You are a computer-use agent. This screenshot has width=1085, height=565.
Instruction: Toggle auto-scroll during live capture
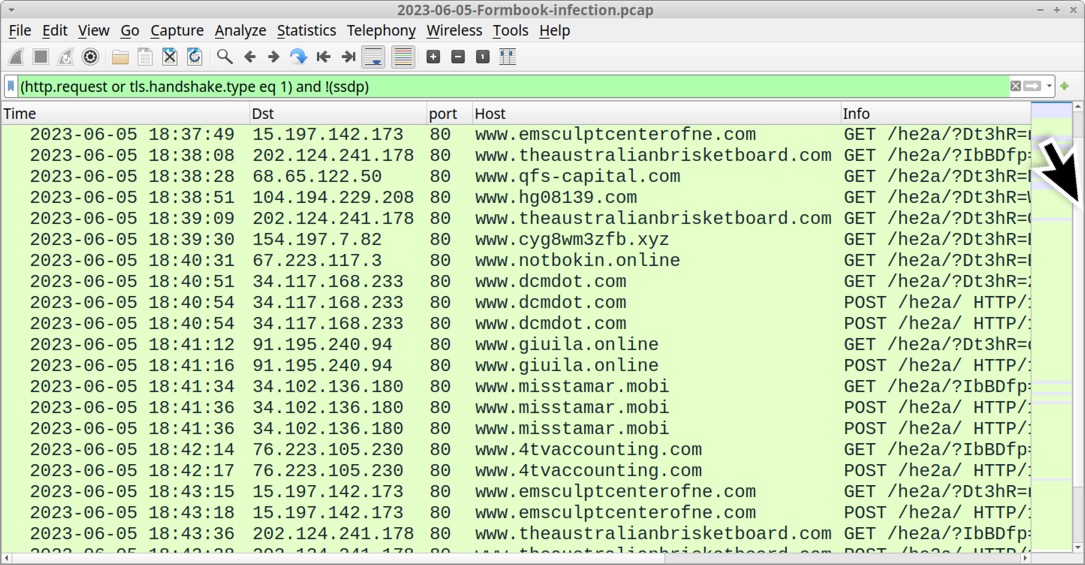click(374, 57)
